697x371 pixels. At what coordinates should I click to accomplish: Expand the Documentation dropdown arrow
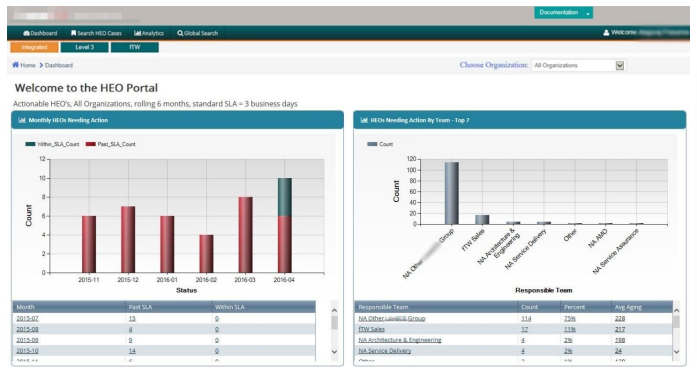(588, 13)
